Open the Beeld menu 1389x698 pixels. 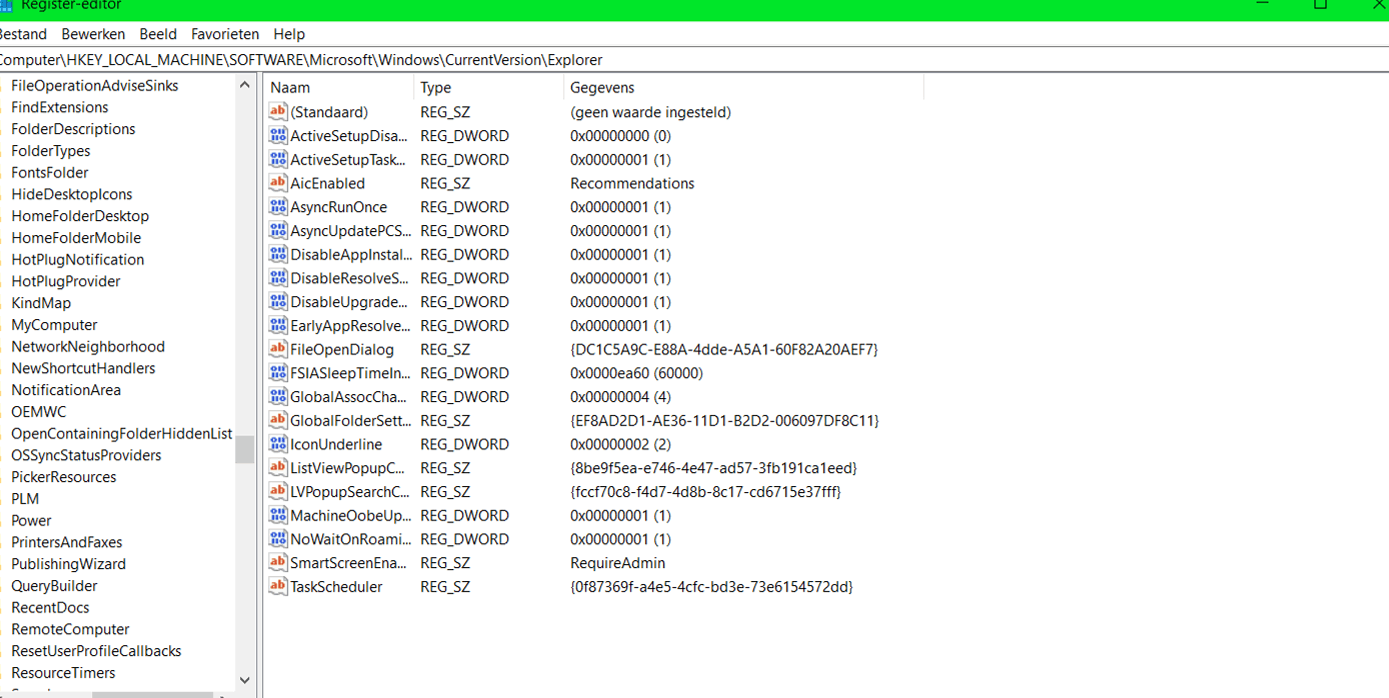[158, 34]
